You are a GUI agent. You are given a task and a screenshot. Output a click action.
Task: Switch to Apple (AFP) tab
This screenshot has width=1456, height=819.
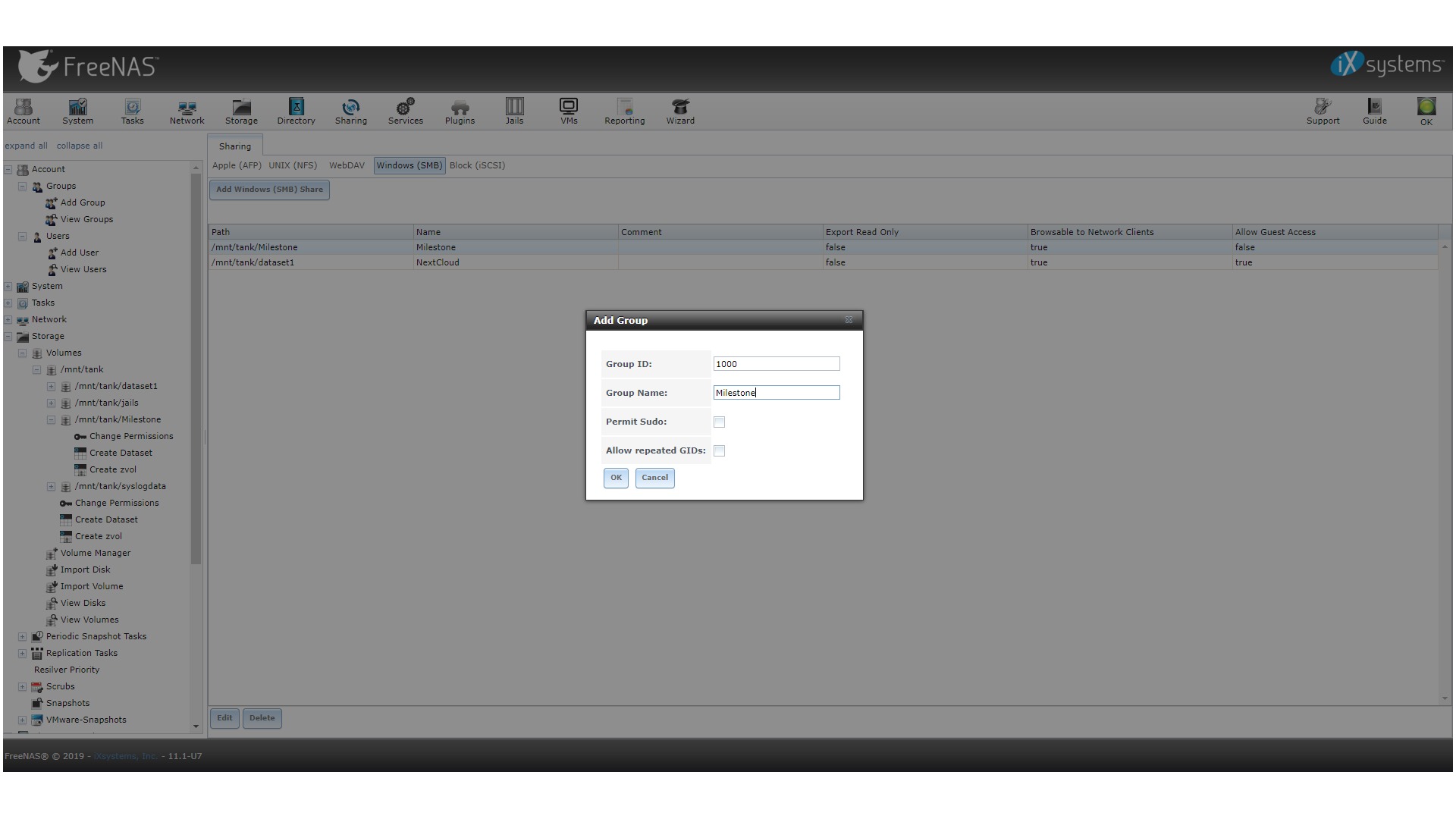237,165
